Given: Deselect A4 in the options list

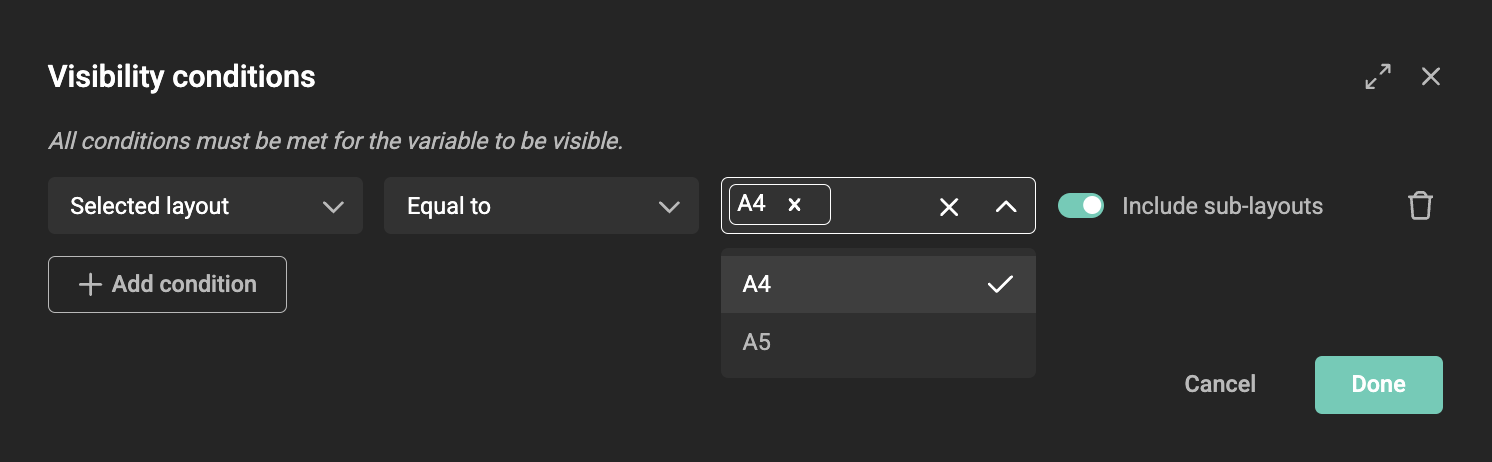Looking at the screenshot, I should click(878, 285).
